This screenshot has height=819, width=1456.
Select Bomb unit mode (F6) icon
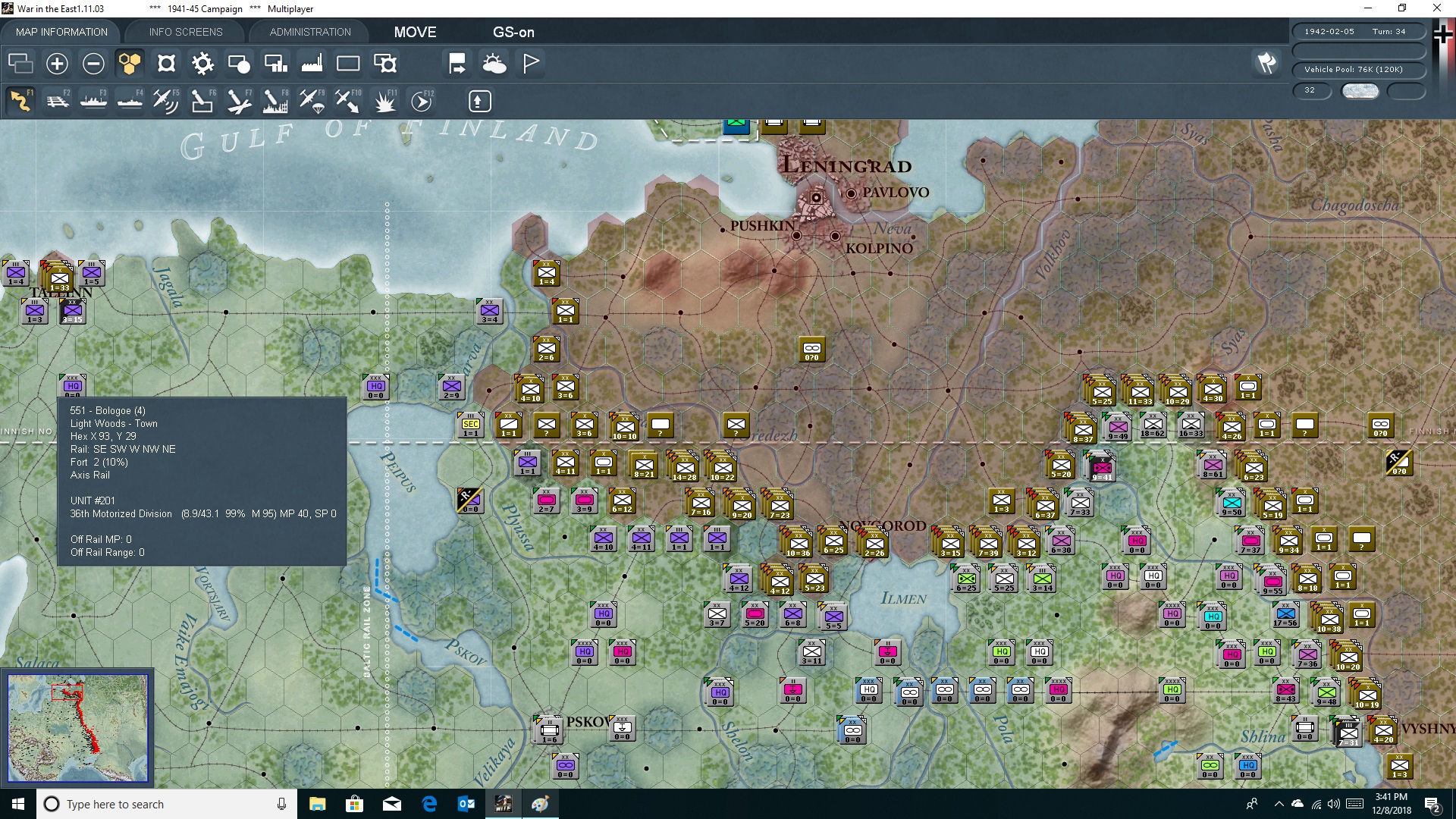coord(202,101)
